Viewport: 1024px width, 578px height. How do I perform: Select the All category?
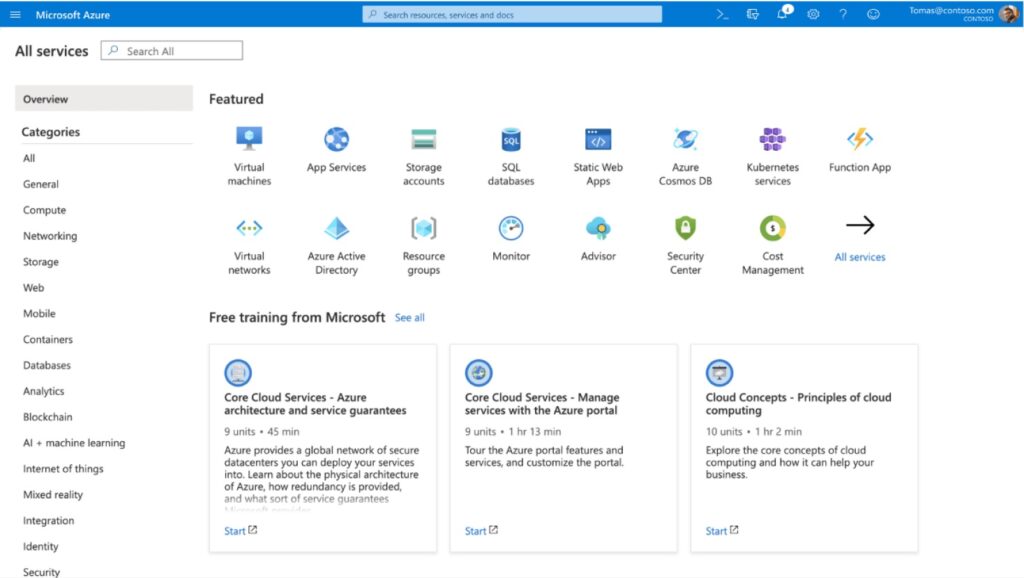click(x=29, y=158)
